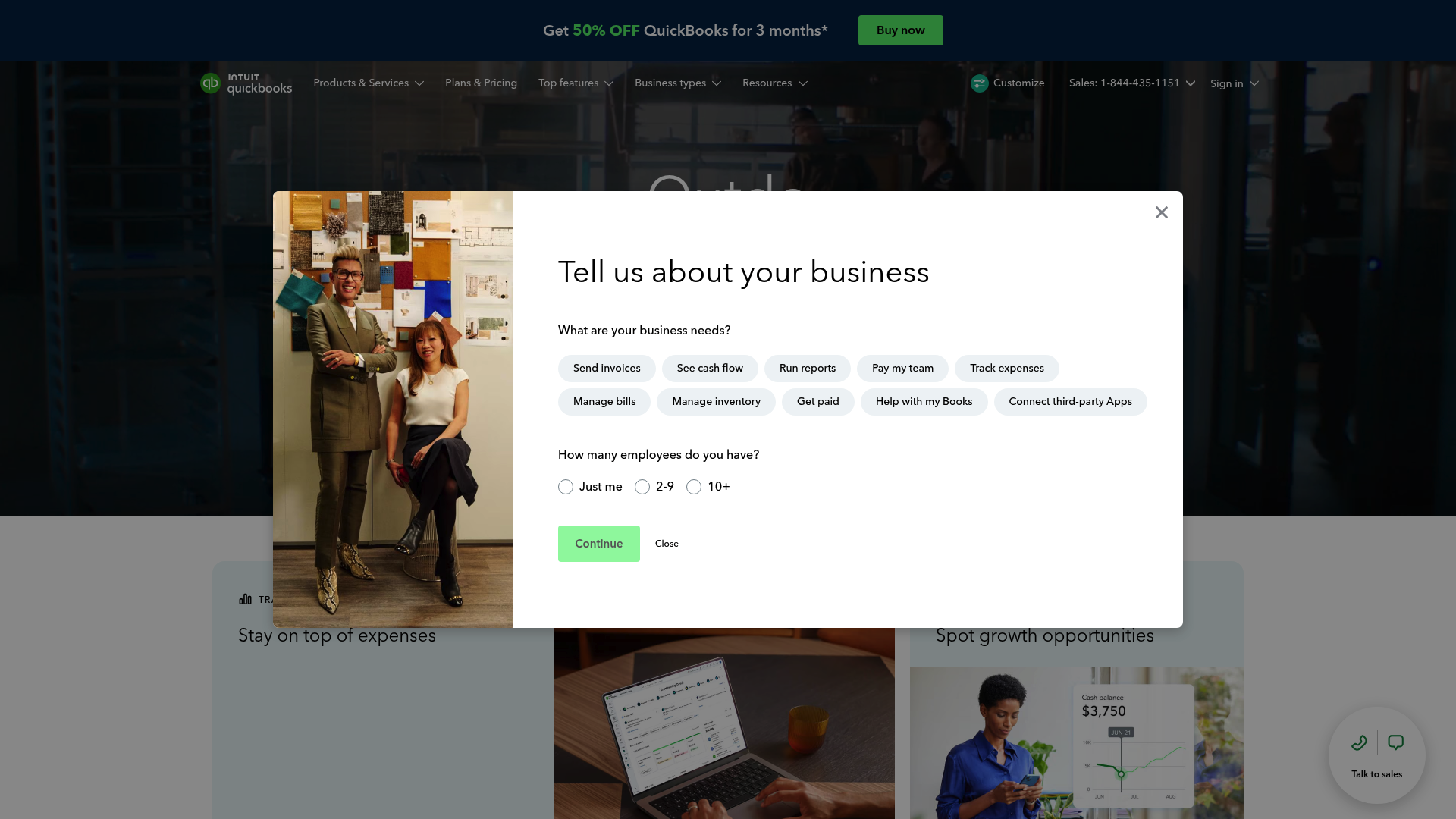1456x819 pixels.
Task: Pick the 10+ employees option
Action: (x=694, y=487)
